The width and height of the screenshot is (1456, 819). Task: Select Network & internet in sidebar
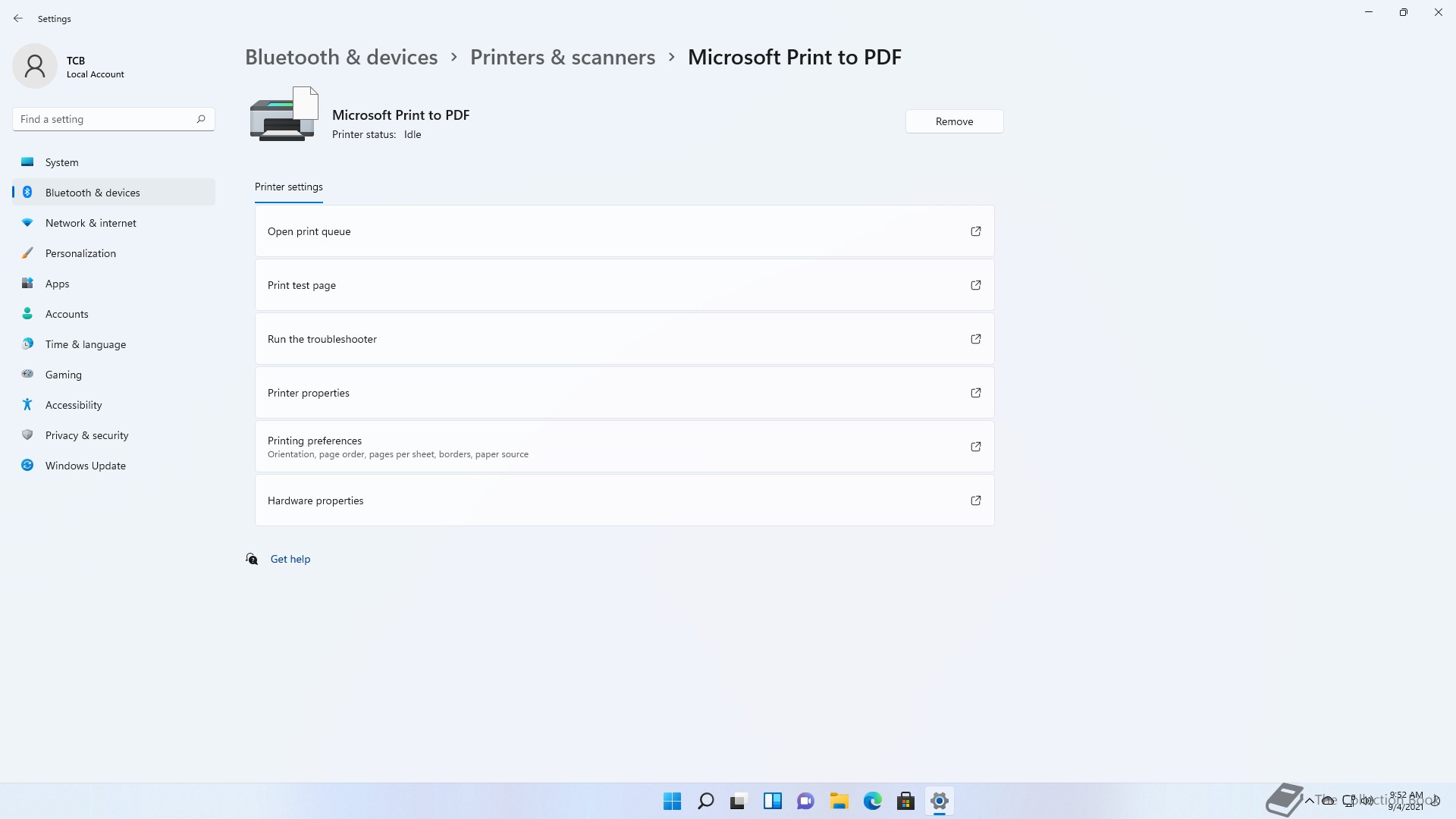pyautogui.click(x=90, y=223)
